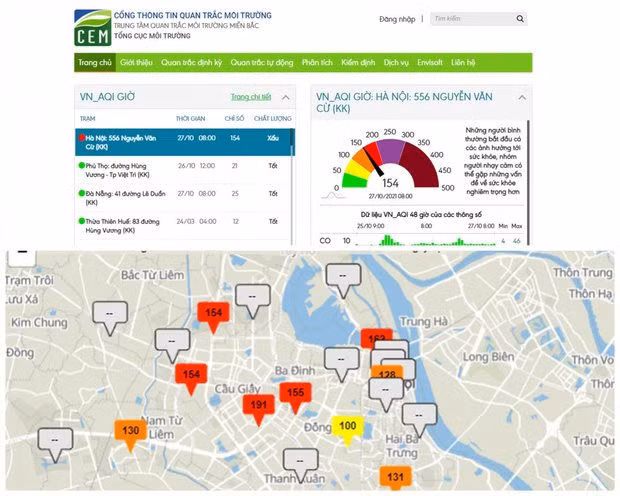The height and width of the screenshot is (496, 620).
Task: Go to the Kiểm định menu item
Action: pyautogui.click(x=357, y=62)
